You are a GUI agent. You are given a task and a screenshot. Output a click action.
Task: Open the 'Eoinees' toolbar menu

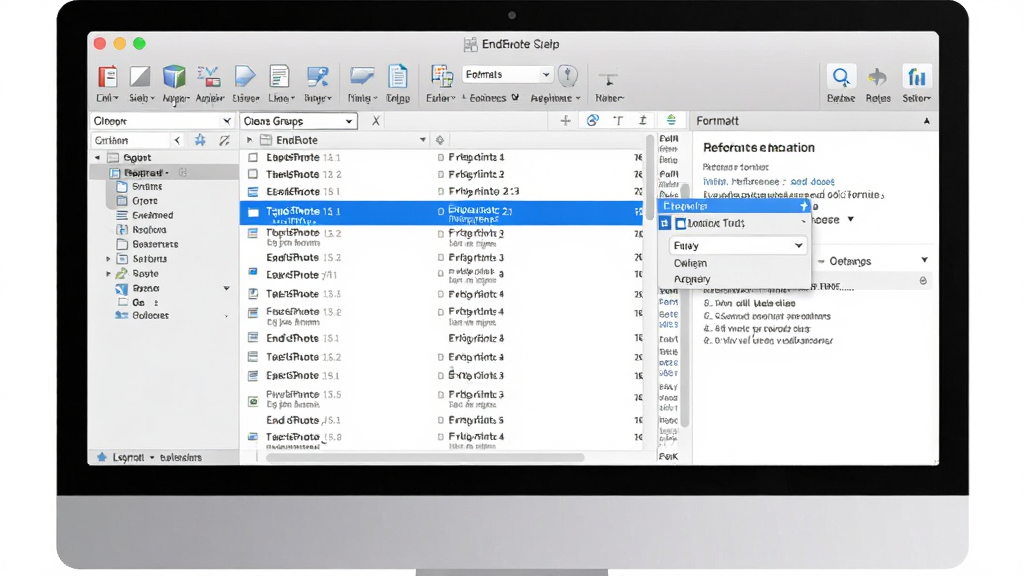coord(493,98)
